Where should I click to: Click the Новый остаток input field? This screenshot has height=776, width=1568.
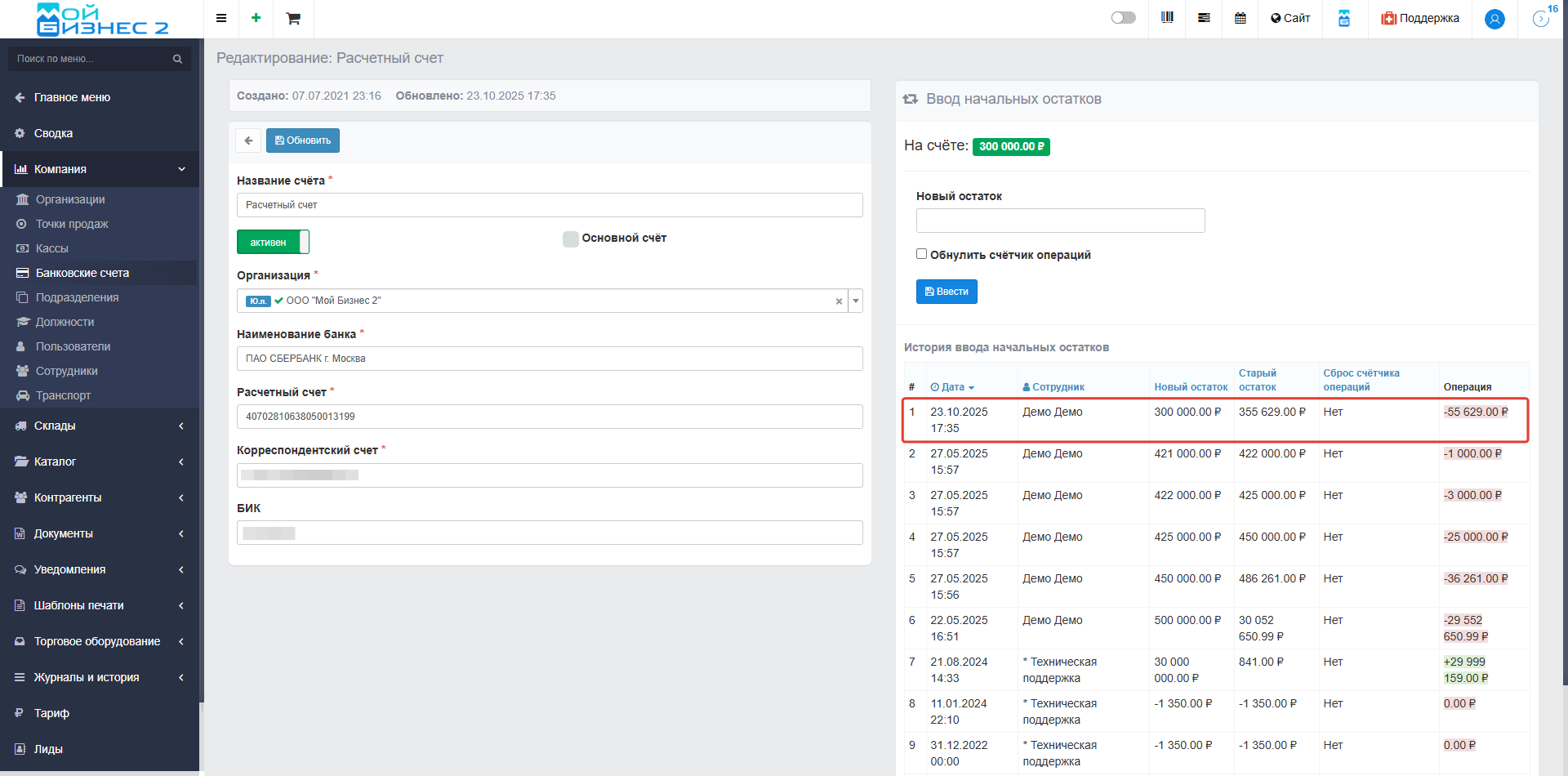pos(1060,221)
